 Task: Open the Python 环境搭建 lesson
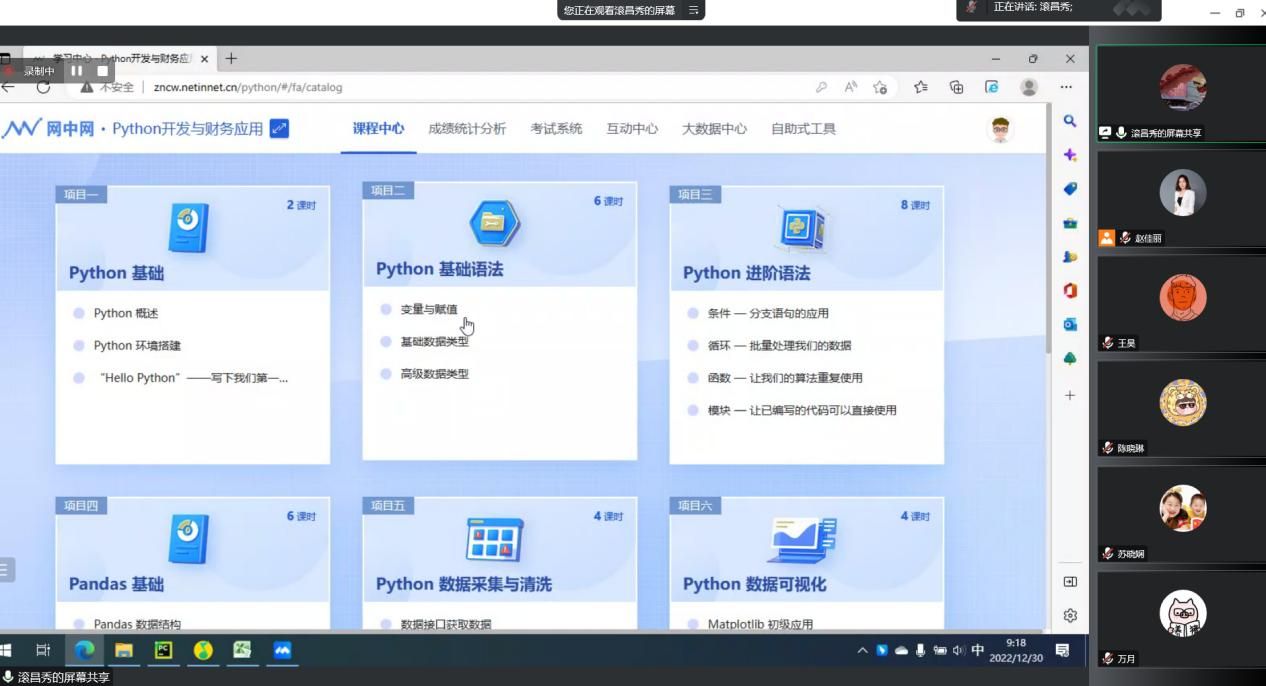137,346
